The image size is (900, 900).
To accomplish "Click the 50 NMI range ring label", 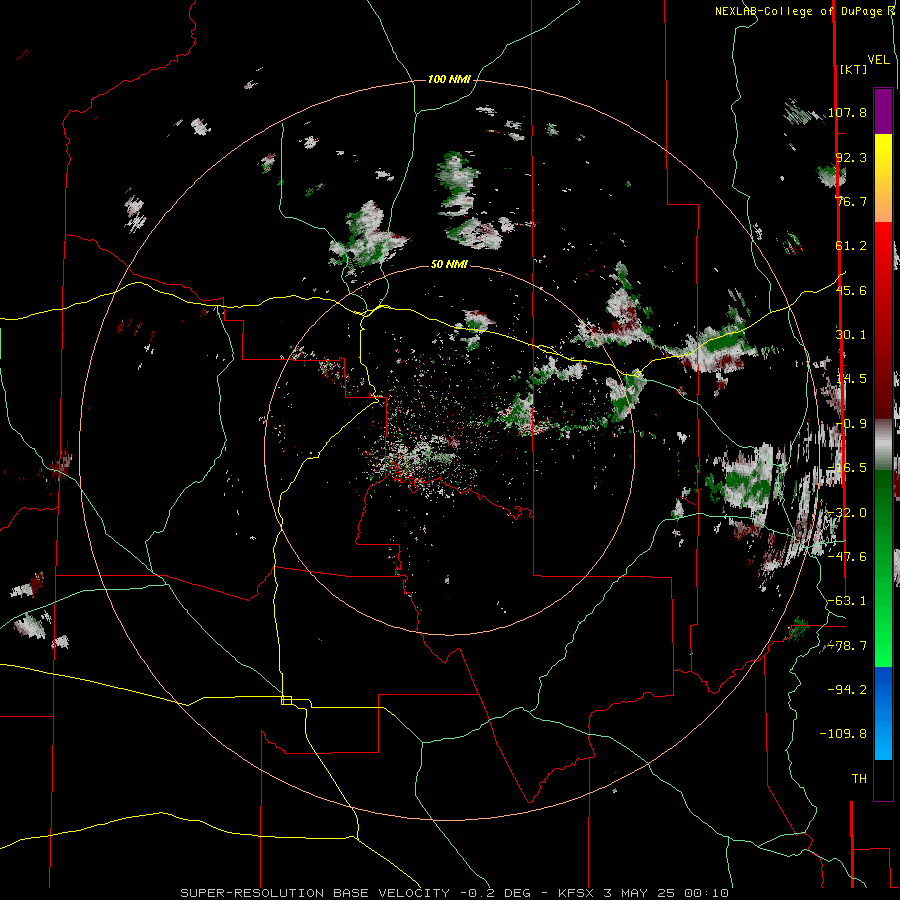I will (449, 264).
